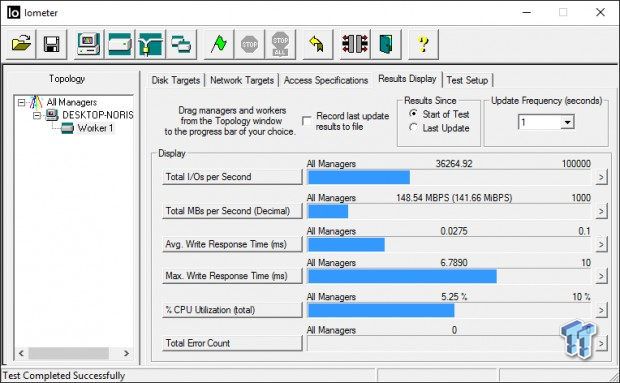Click Total I/Os per Second button

coord(232,177)
